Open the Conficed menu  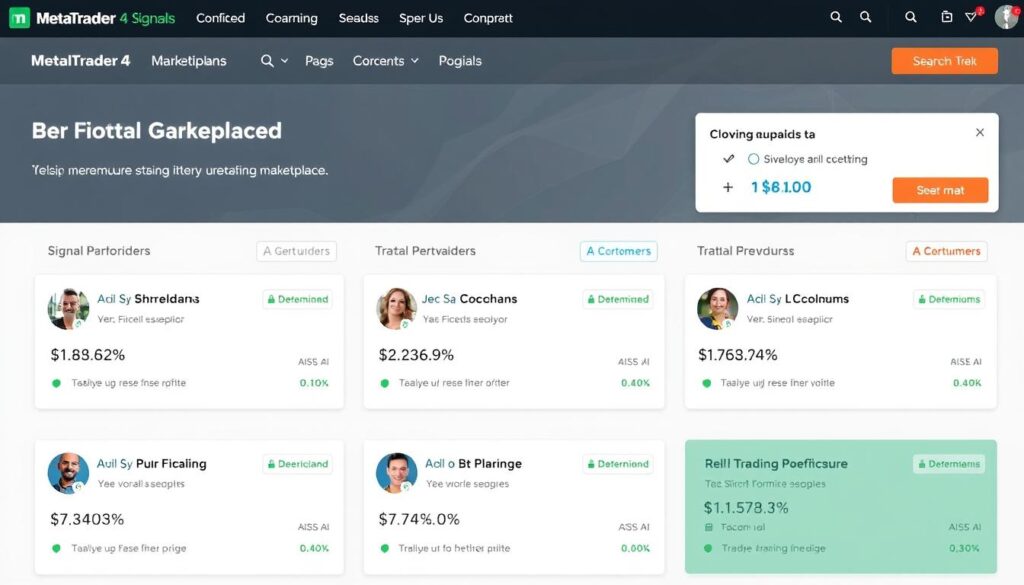pos(221,18)
